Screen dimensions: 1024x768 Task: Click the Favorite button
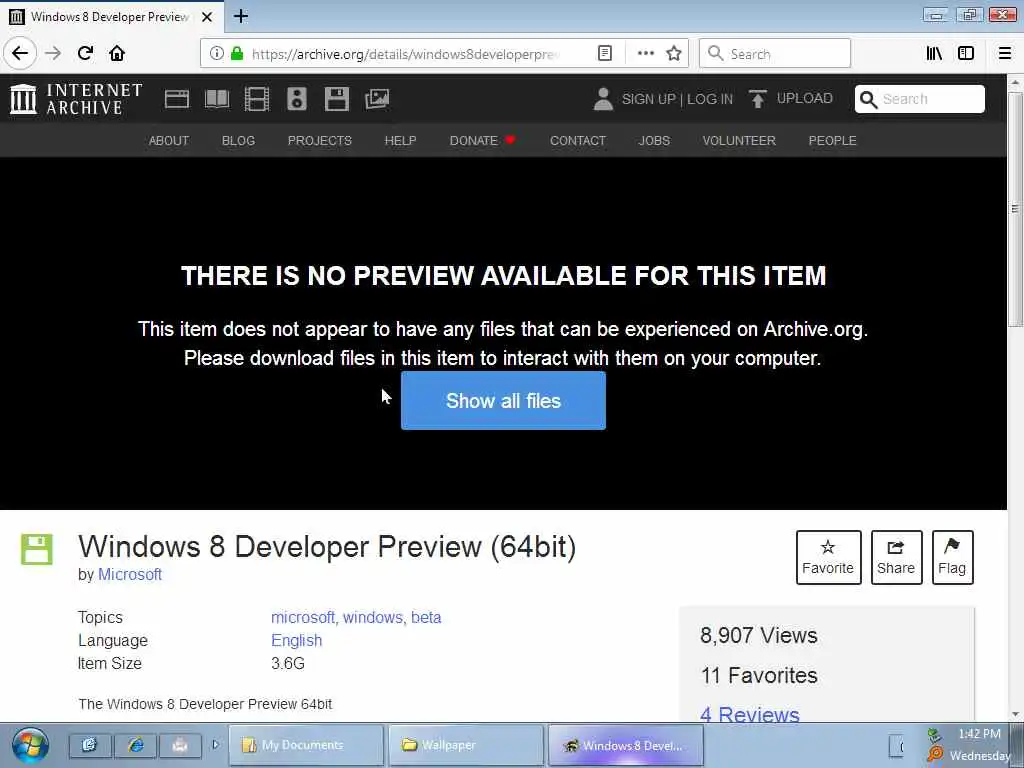point(828,557)
